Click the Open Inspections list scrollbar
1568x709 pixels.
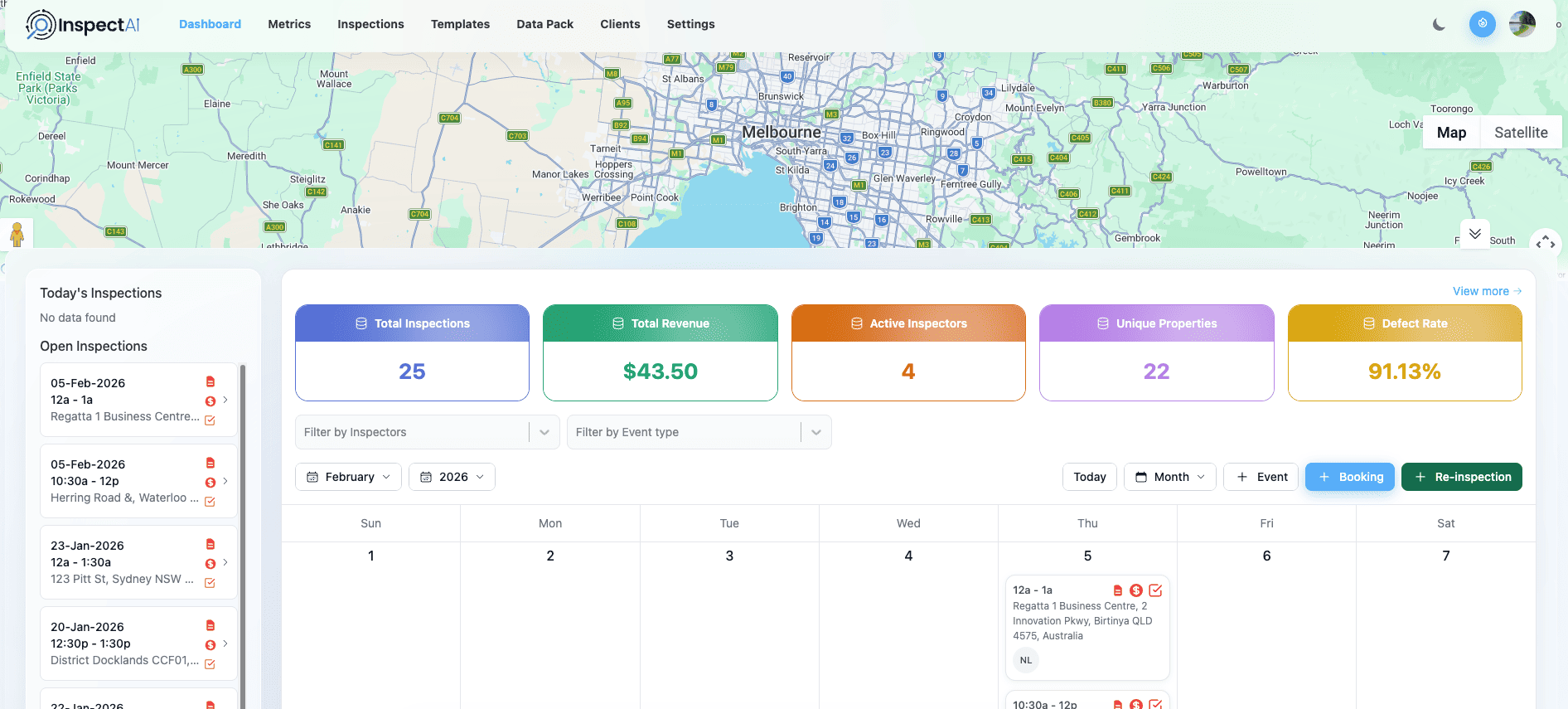point(243,536)
